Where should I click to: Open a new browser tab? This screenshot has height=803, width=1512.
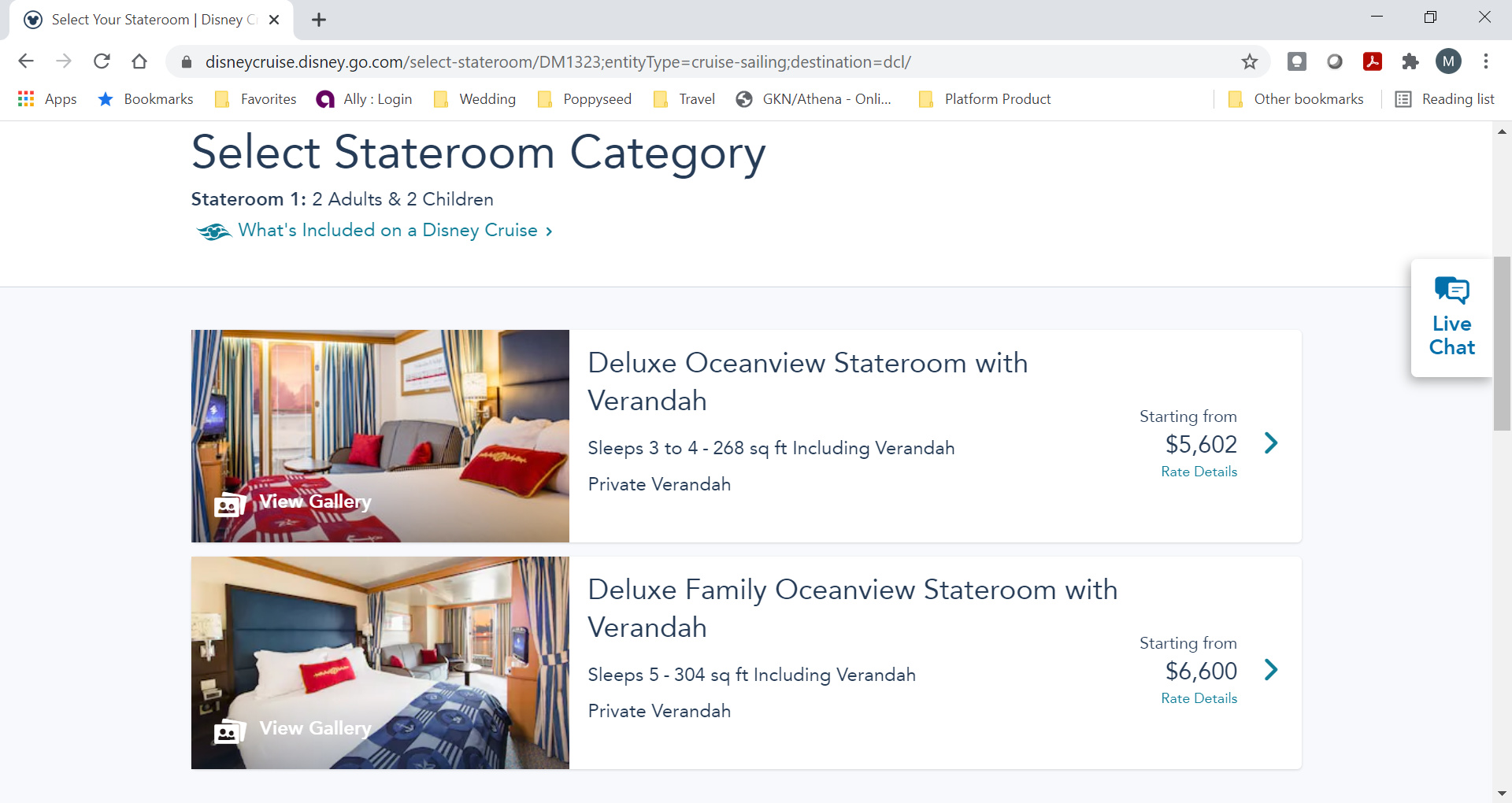(319, 20)
